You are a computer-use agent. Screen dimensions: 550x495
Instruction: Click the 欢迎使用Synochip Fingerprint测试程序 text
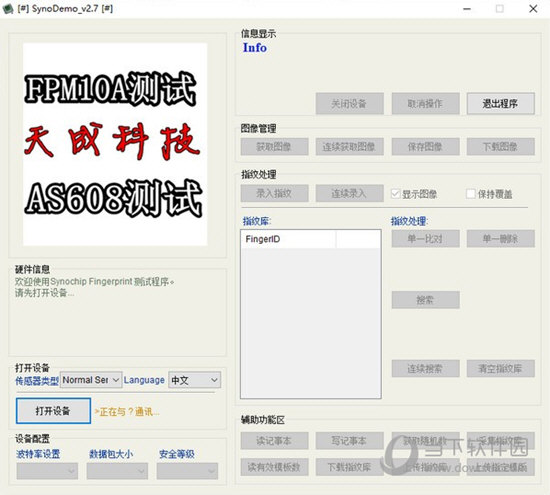94,281
